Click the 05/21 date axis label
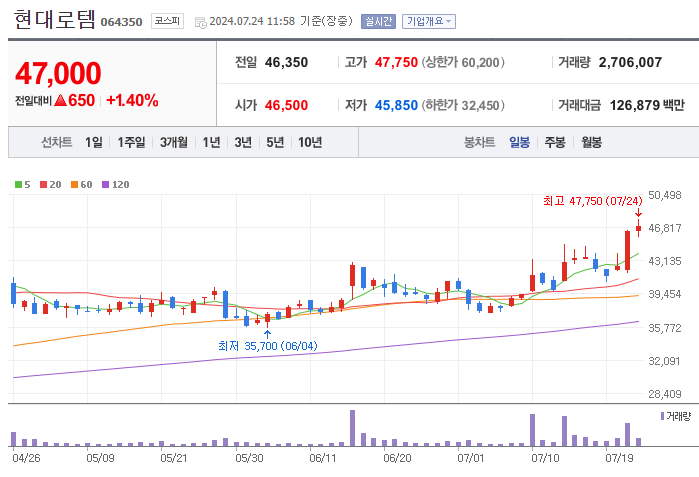 tap(174, 458)
